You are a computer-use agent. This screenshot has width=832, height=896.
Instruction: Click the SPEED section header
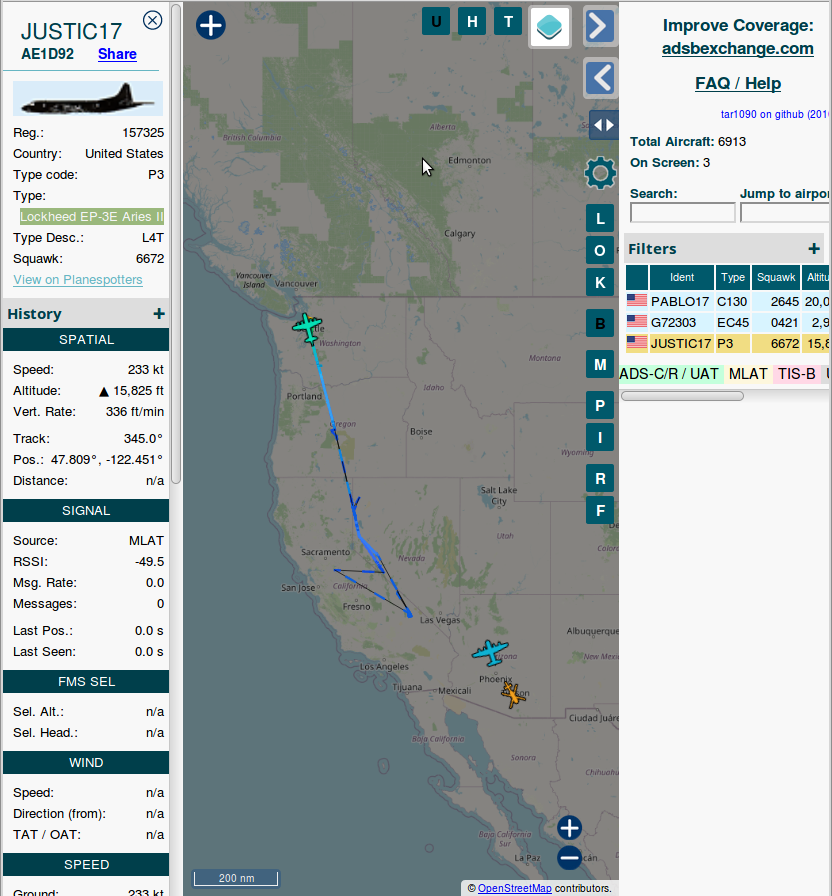click(x=86, y=864)
